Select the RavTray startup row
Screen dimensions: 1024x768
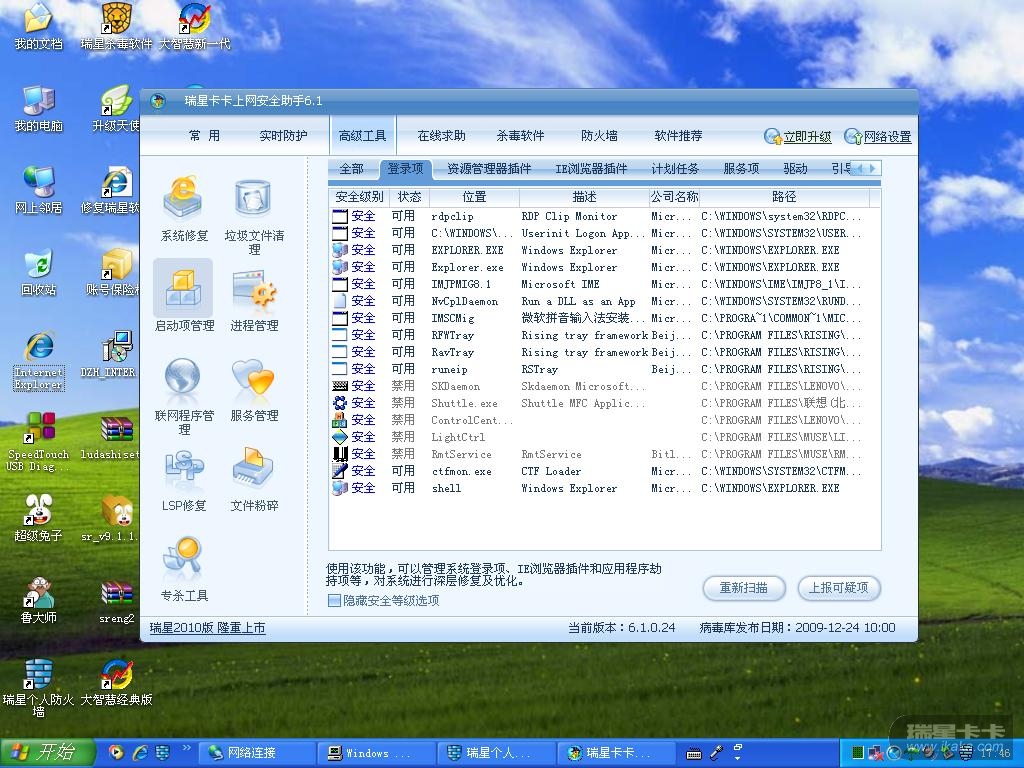pos(604,352)
